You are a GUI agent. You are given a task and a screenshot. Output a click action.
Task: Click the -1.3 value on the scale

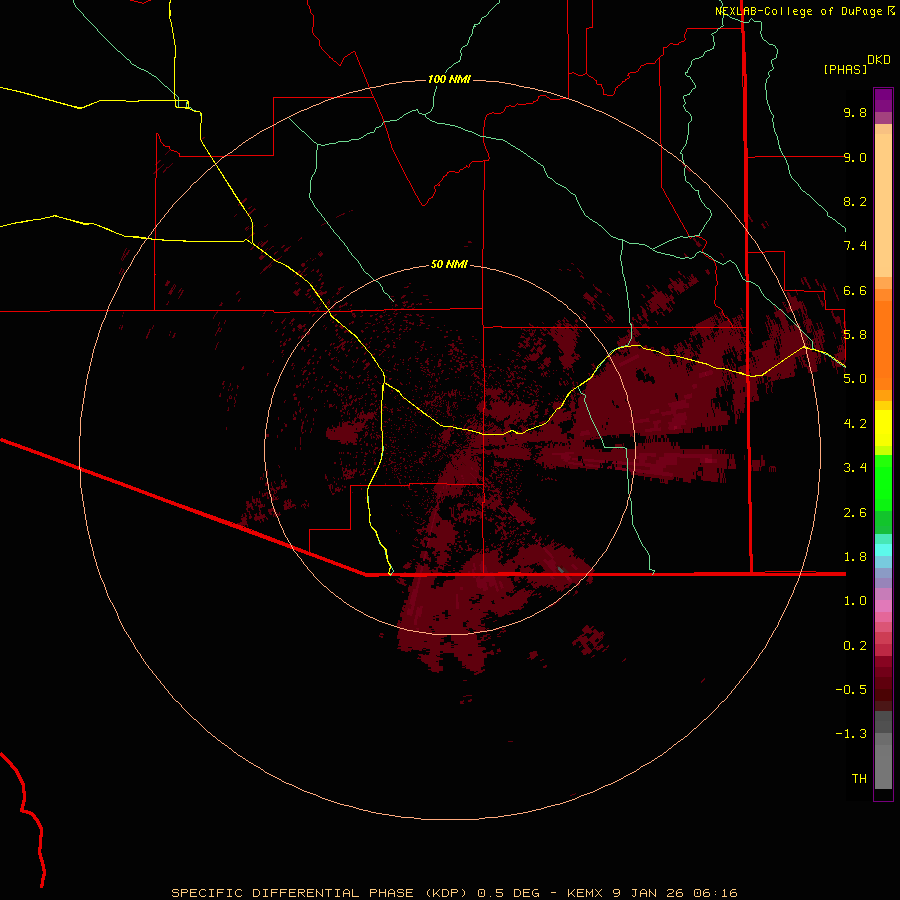(851, 734)
